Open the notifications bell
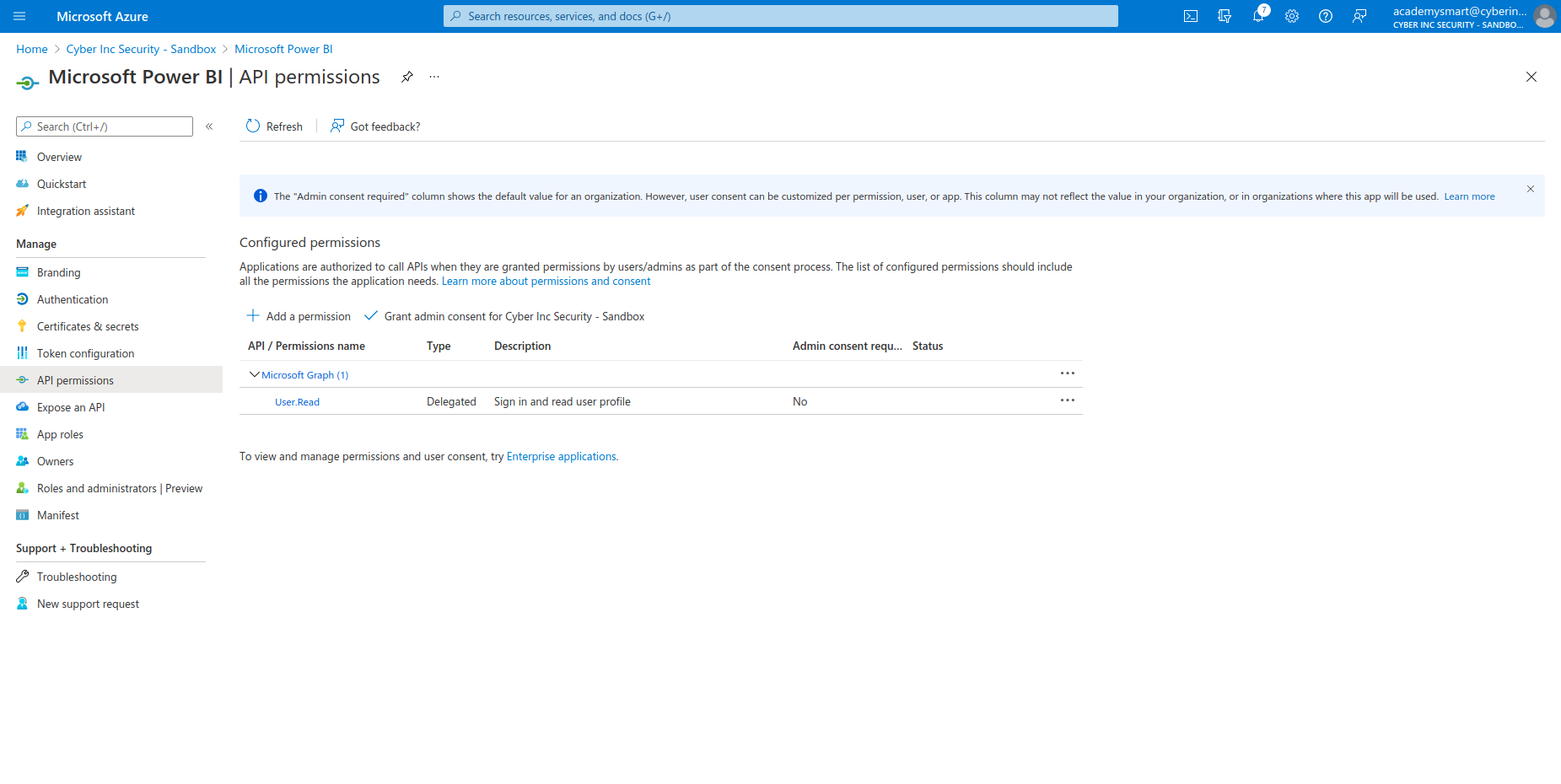The height and width of the screenshot is (784, 1561). (1258, 16)
